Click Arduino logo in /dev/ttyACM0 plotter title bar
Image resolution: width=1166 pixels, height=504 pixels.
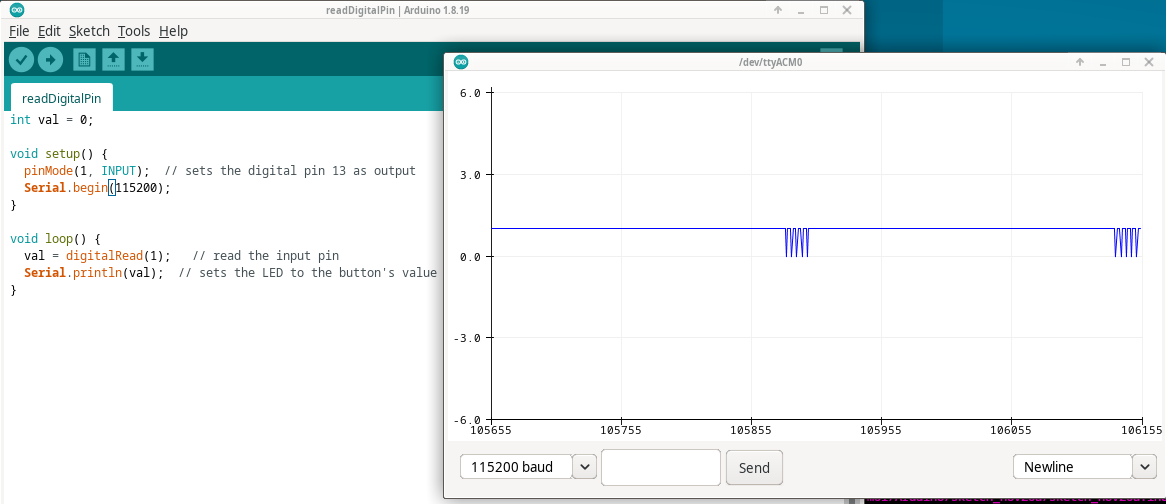coord(460,62)
